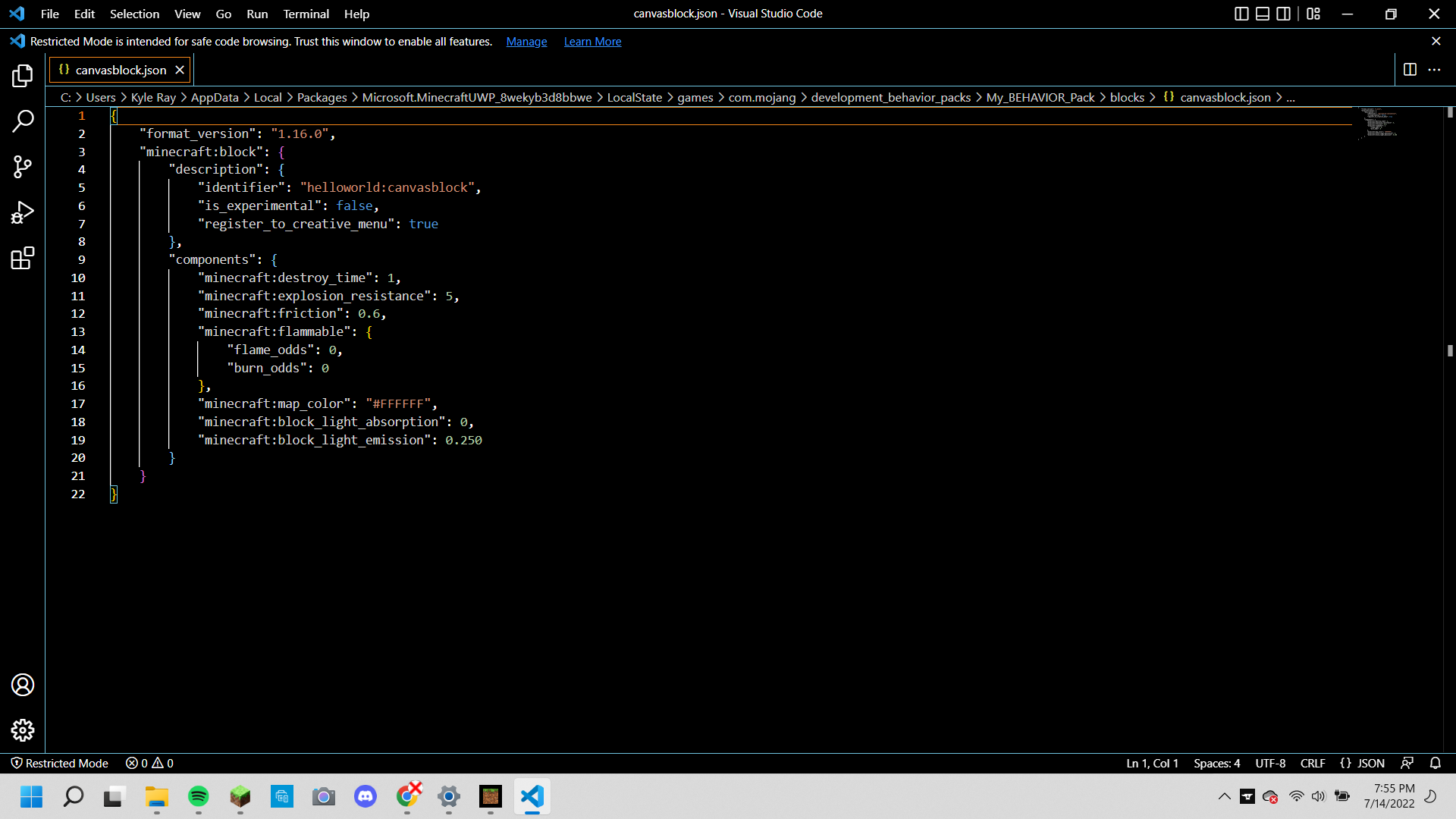Open the Extensions view icon

click(22, 258)
